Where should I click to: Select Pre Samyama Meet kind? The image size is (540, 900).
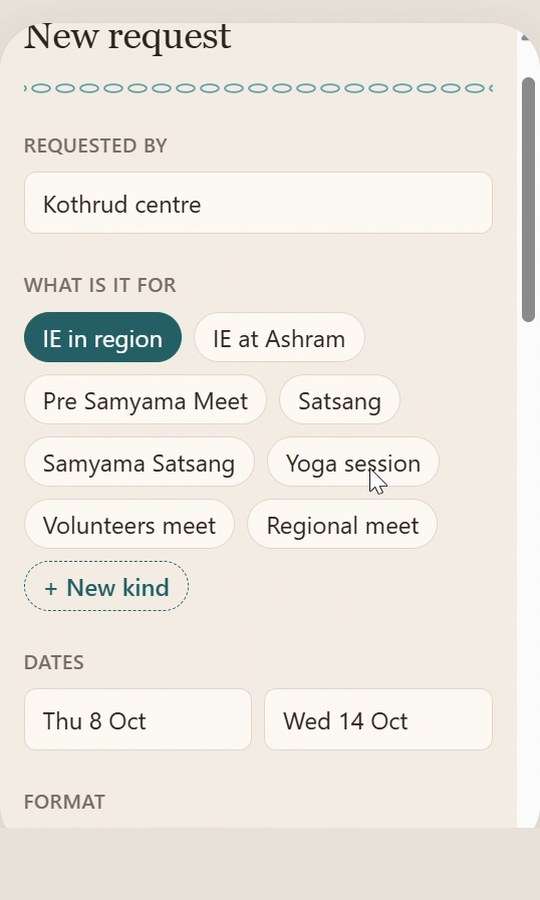click(145, 399)
